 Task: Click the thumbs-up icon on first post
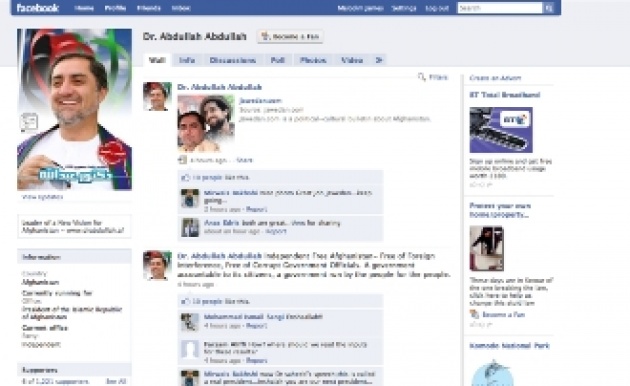click(x=185, y=177)
